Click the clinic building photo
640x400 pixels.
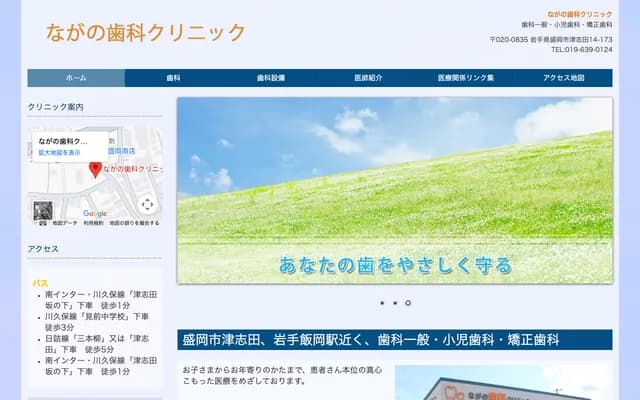[x=502, y=383]
